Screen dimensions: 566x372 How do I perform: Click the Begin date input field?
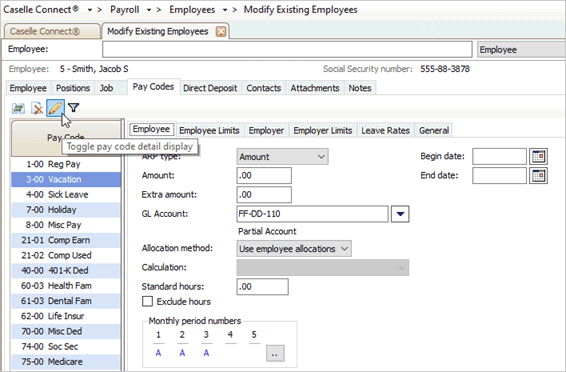[500, 157]
